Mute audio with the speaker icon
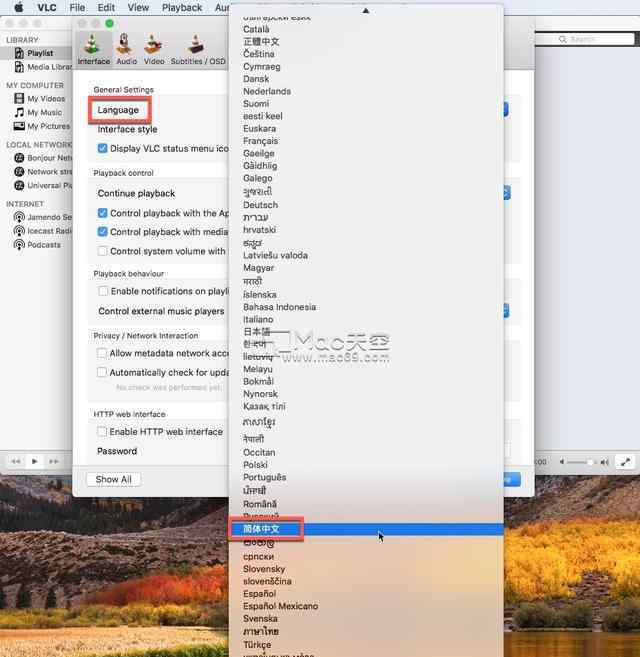This screenshot has width=640, height=657. click(562, 462)
